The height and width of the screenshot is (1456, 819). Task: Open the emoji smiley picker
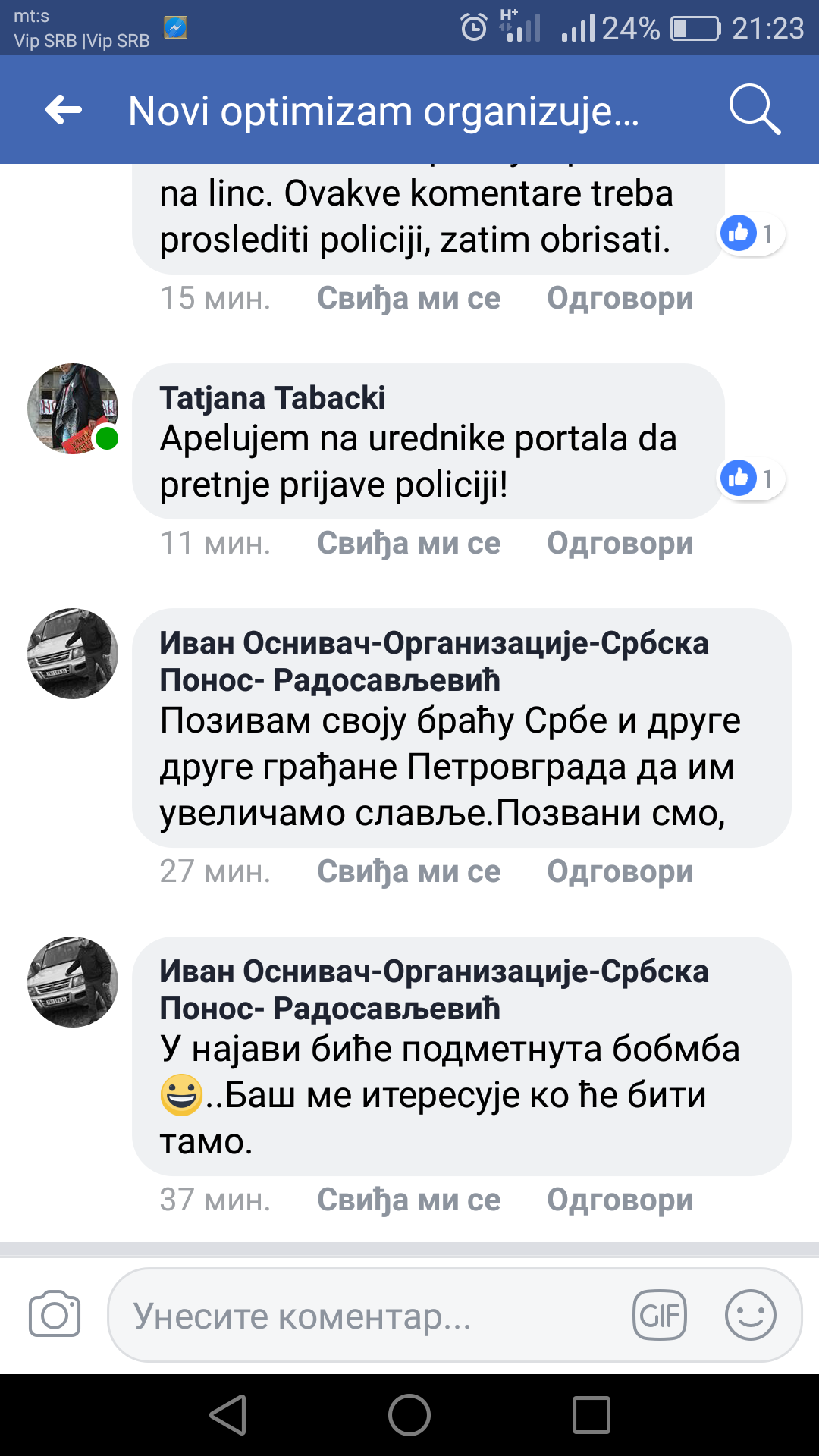[x=750, y=1315]
